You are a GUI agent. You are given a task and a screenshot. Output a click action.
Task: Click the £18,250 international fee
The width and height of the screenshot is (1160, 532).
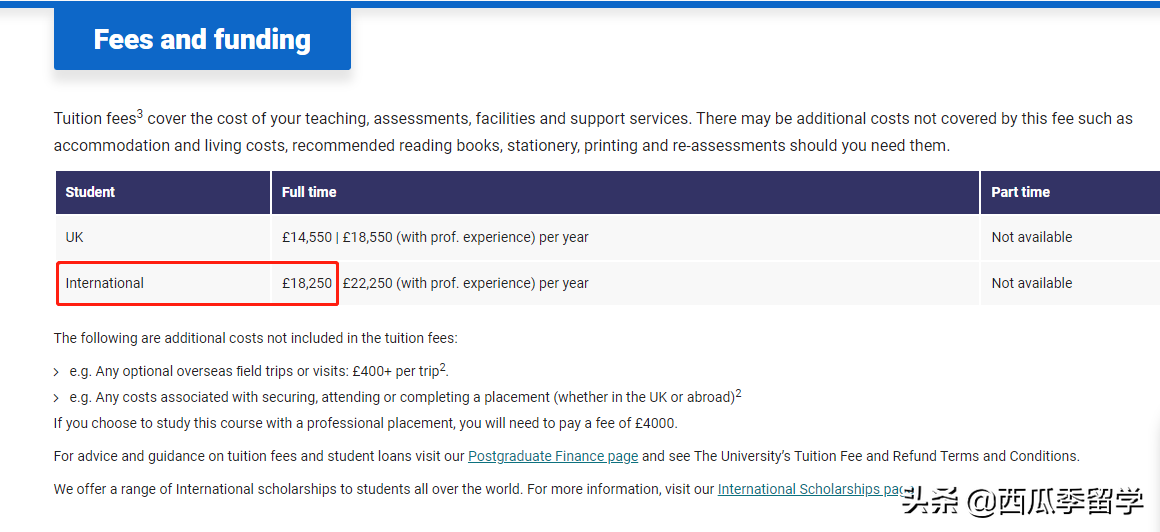307,283
